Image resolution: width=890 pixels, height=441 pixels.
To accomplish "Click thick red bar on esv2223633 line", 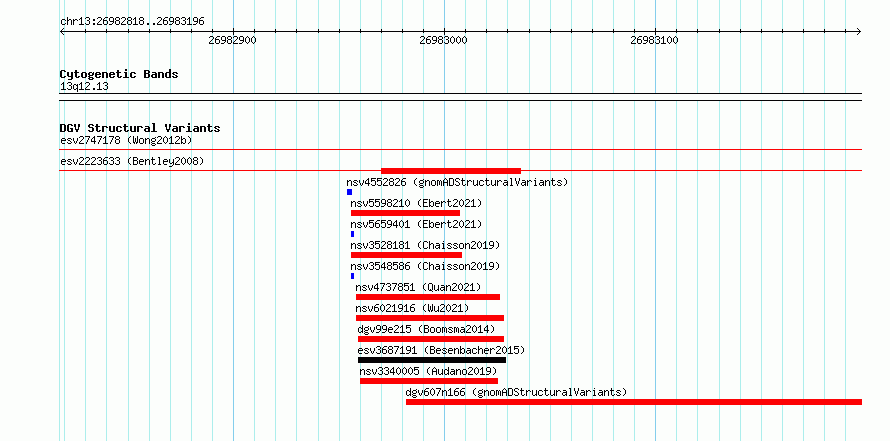I will pyautogui.click(x=451, y=171).
